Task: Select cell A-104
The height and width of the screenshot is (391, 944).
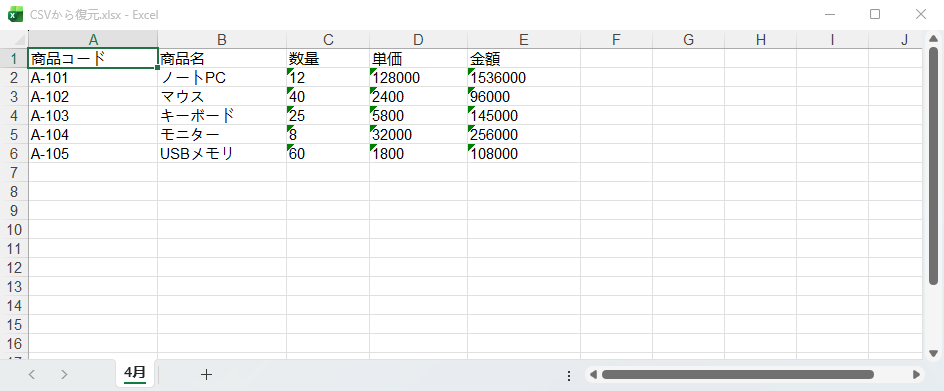Action: pyautogui.click(x=93, y=134)
